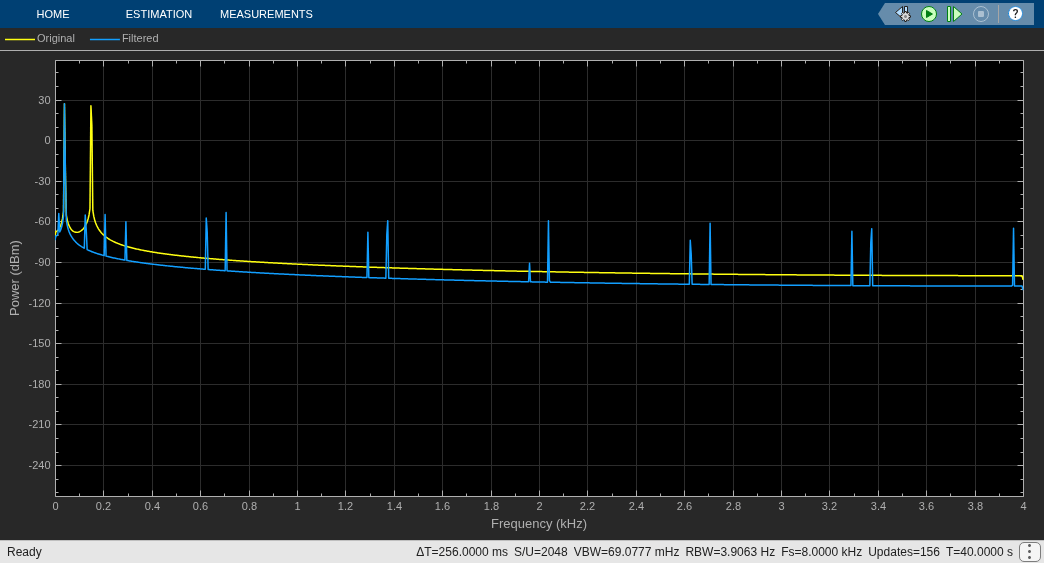Switch to the ESTIMATION tab
The image size is (1044, 563).
pos(158,14)
